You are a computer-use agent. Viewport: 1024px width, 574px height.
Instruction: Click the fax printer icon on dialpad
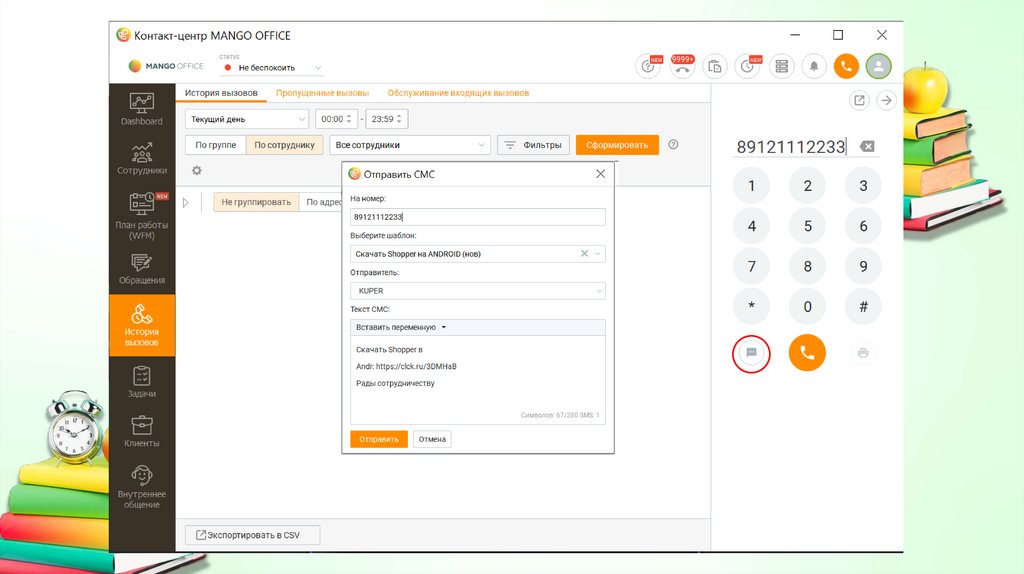pyautogui.click(x=863, y=353)
